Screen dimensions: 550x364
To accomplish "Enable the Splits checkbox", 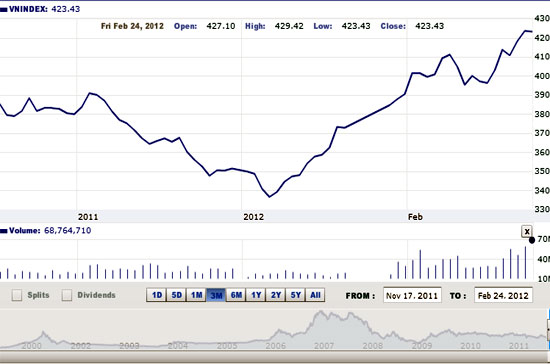I will click(17, 295).
